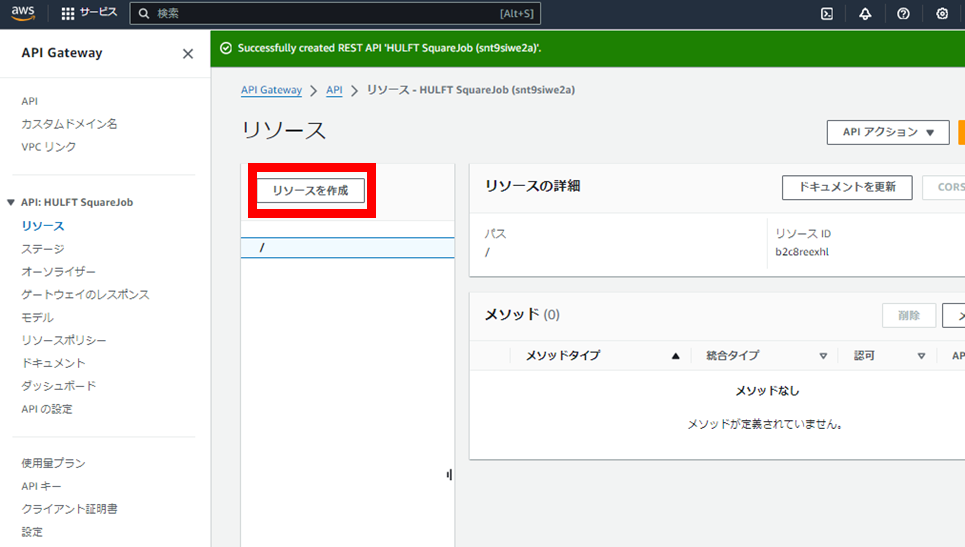Click the panel resize handle
The width and height of the screenshot is (965, 547).
(449, 474)
